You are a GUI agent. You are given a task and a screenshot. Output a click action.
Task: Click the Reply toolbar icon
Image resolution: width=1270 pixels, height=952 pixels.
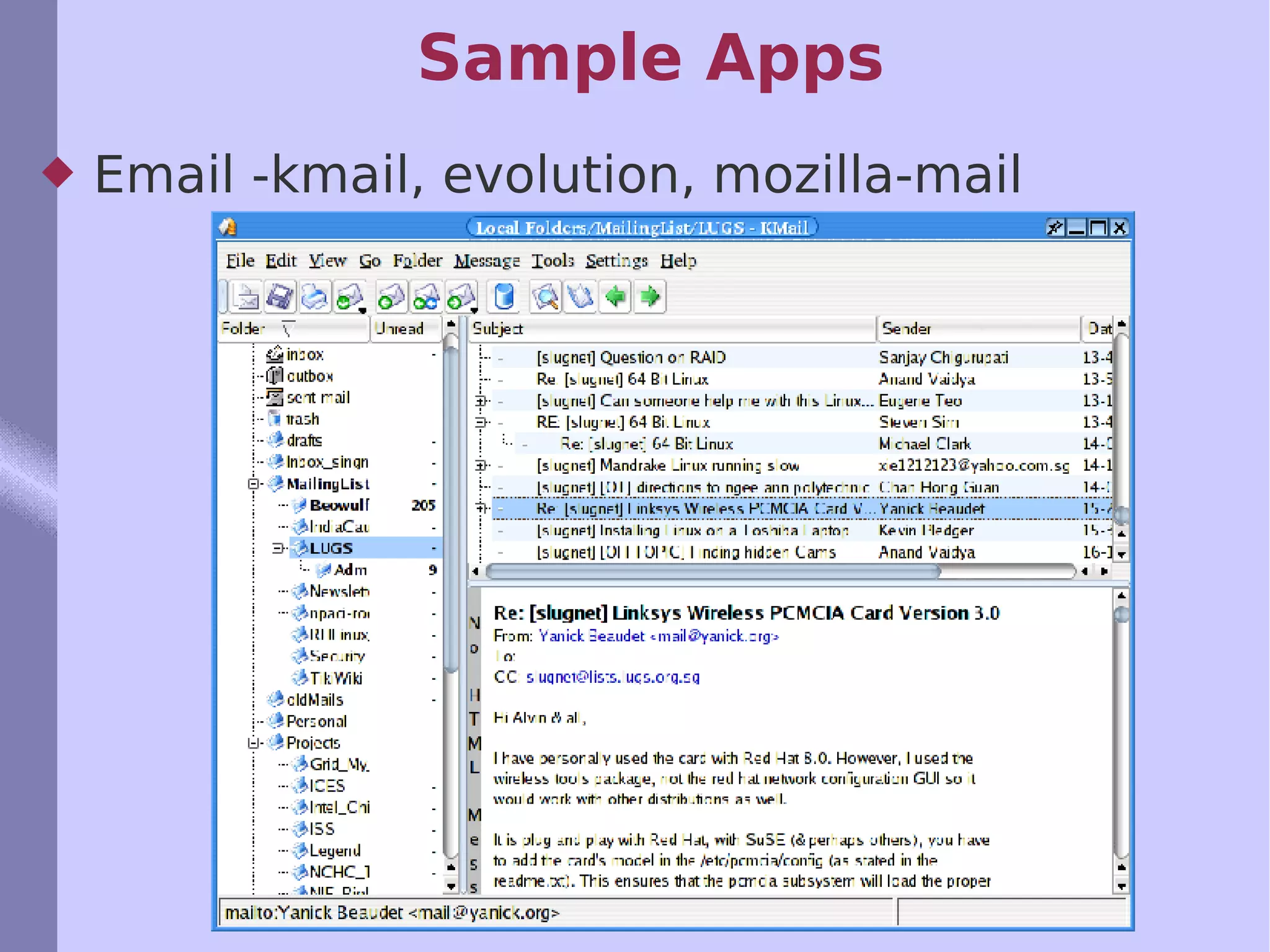(391, 296)
